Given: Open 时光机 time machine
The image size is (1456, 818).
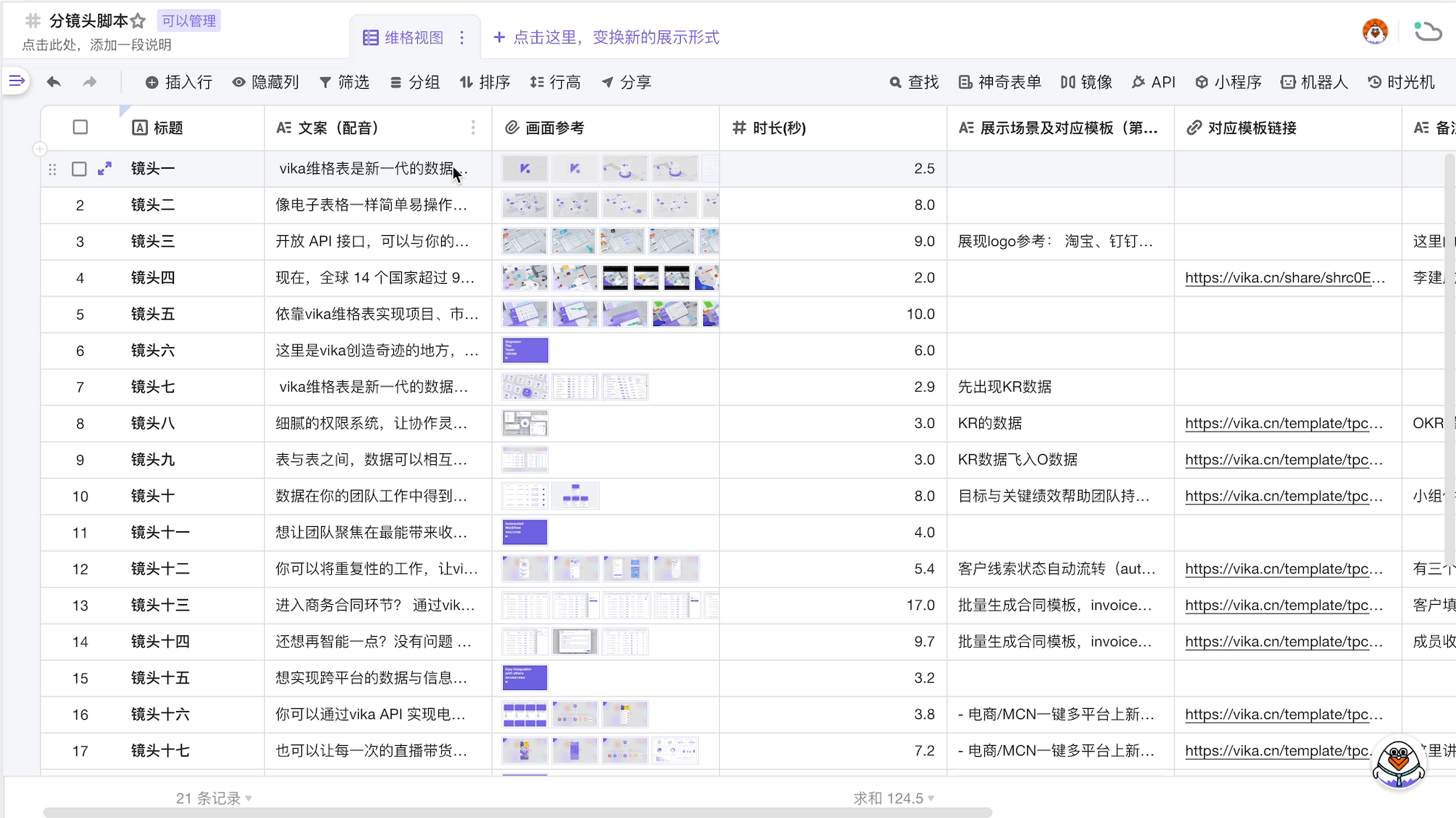Looking at the screenshot, I should coord(1401,82).
